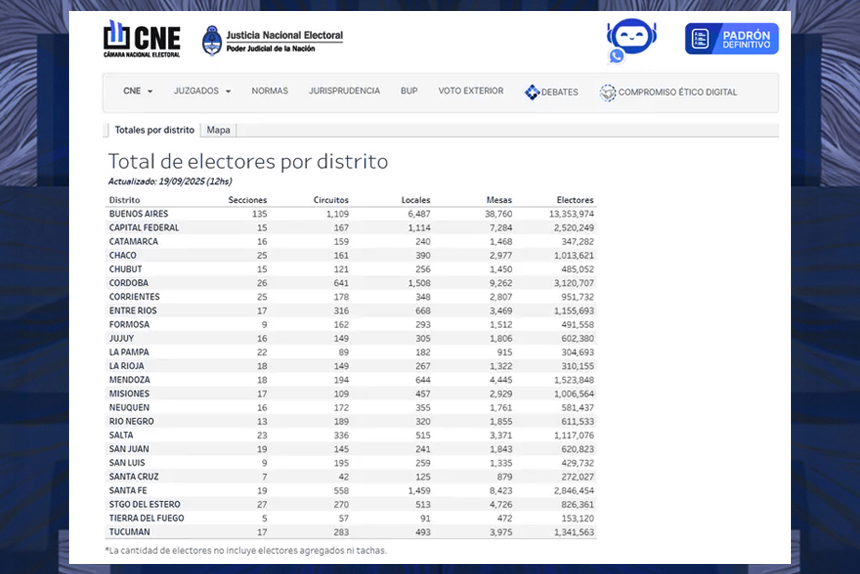860x574 pixels.
Task: Open the chatbot robot assistant icon
Action: 632,36
